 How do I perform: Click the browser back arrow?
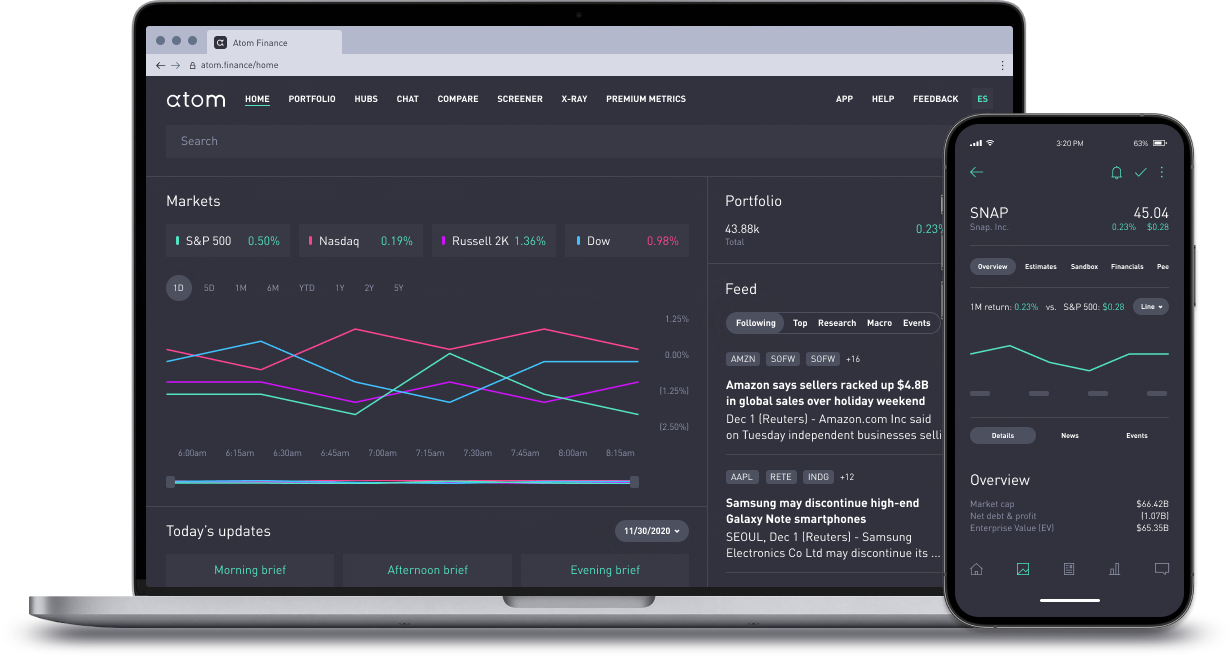pos(160,65)
